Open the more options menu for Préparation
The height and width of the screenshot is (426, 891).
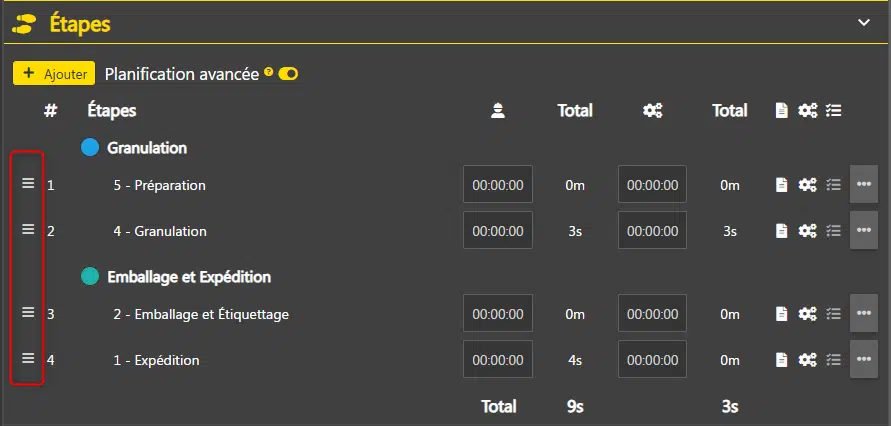pyautogui.click(x=864, y=185)
